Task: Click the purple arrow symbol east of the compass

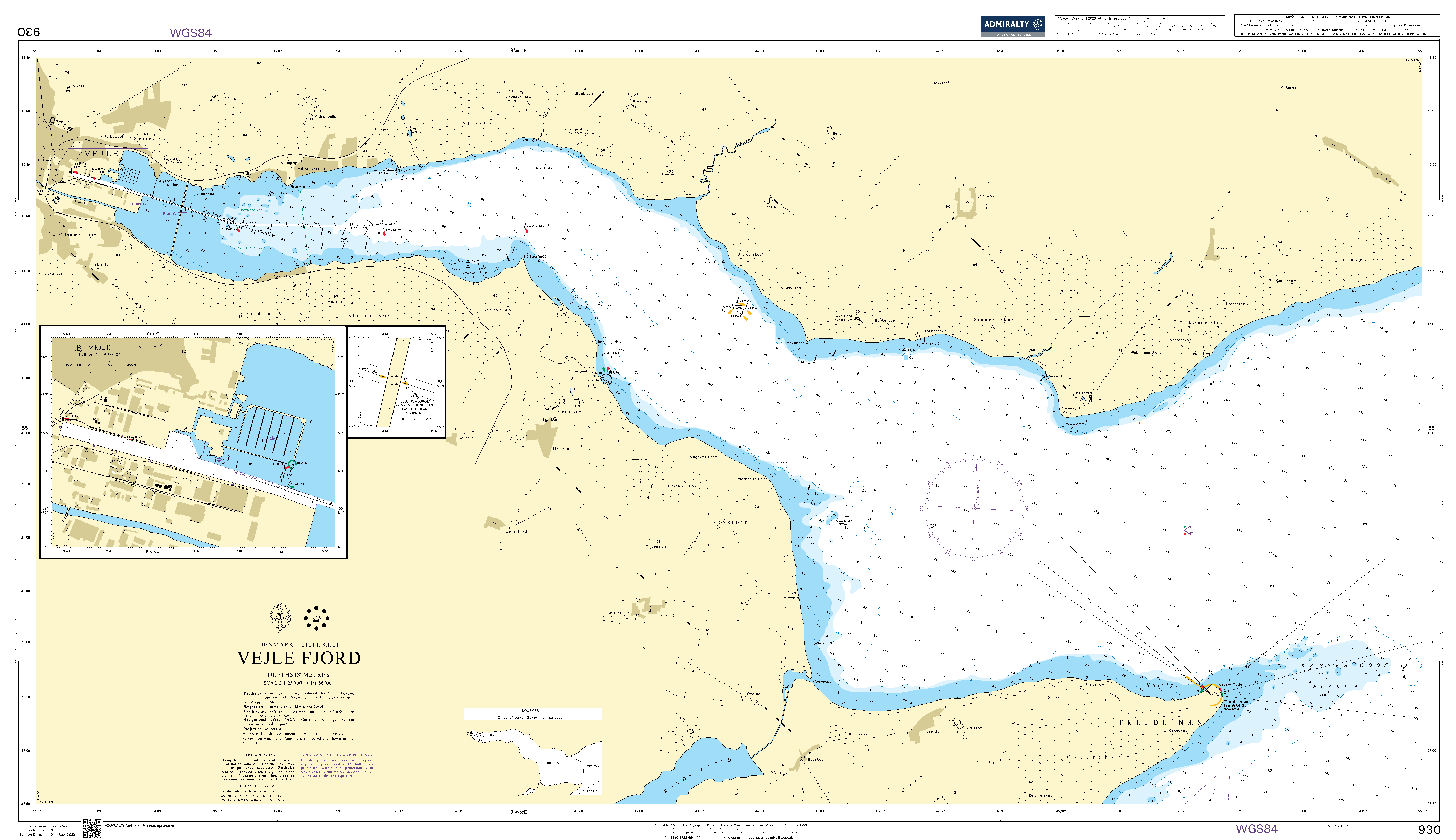Action: [x=1188, y=530]
